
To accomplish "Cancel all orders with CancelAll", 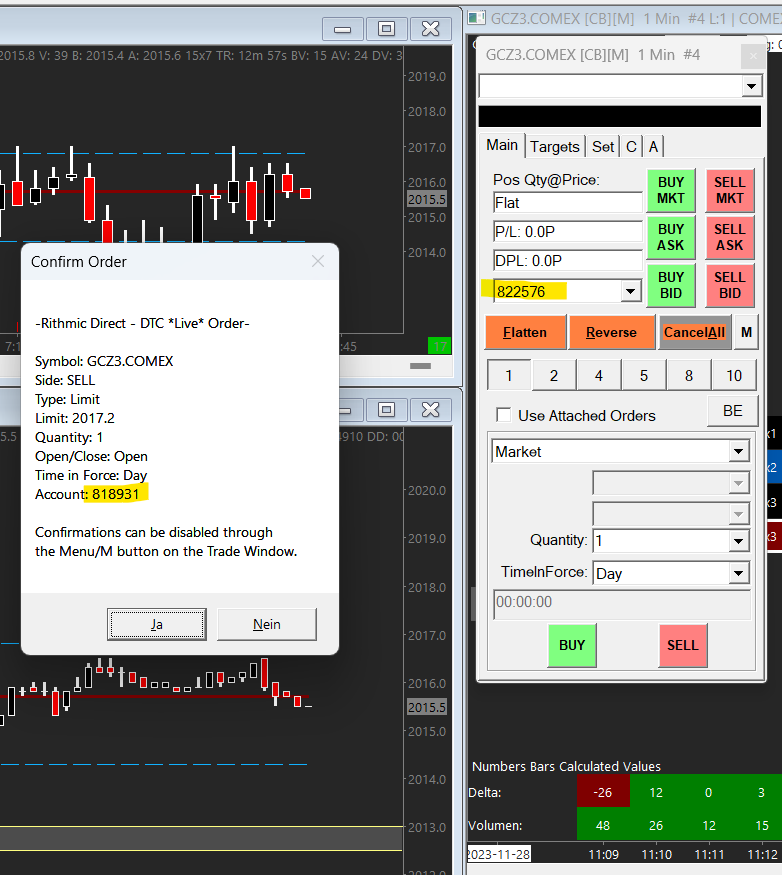I will click(x=694, y=333).
